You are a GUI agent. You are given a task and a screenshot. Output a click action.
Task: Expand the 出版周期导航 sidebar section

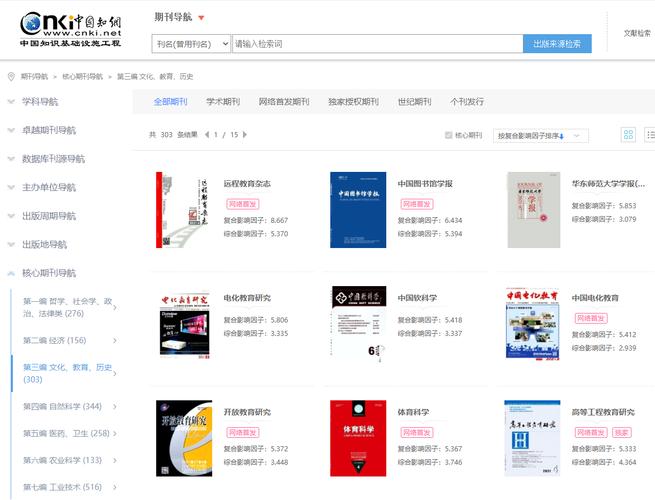[49, 216]
